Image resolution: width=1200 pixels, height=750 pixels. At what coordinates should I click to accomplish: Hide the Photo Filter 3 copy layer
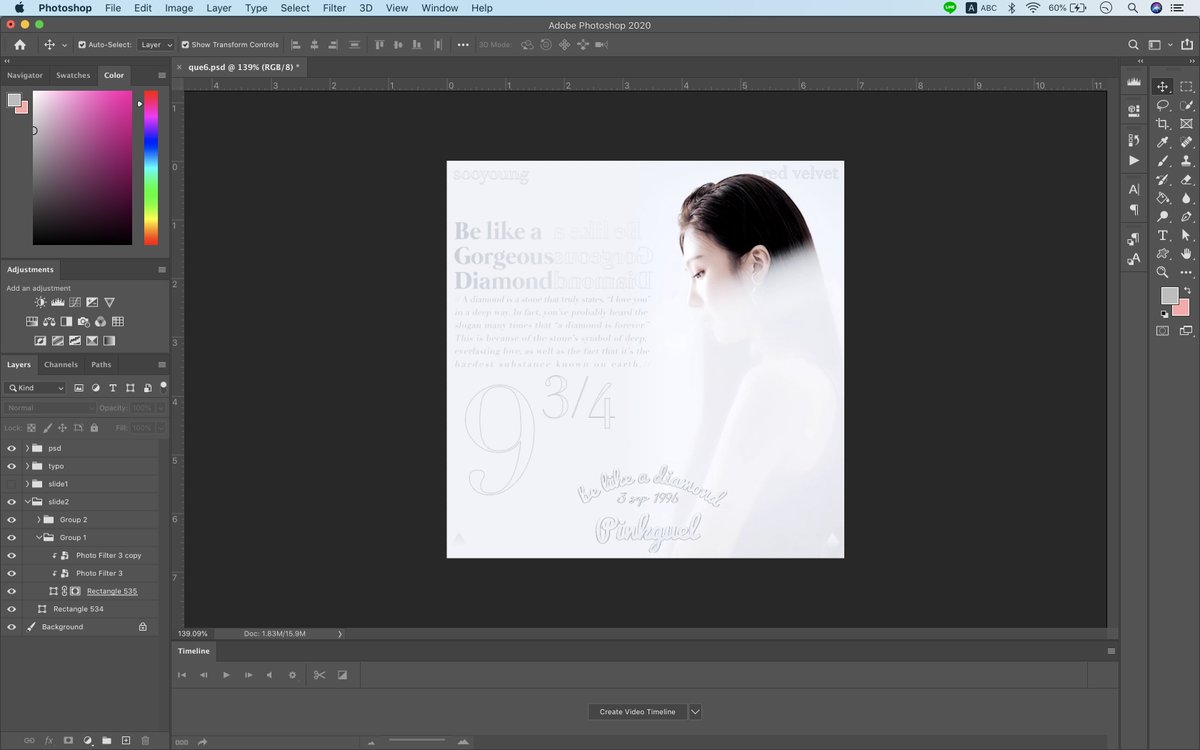tap(12, 555)
